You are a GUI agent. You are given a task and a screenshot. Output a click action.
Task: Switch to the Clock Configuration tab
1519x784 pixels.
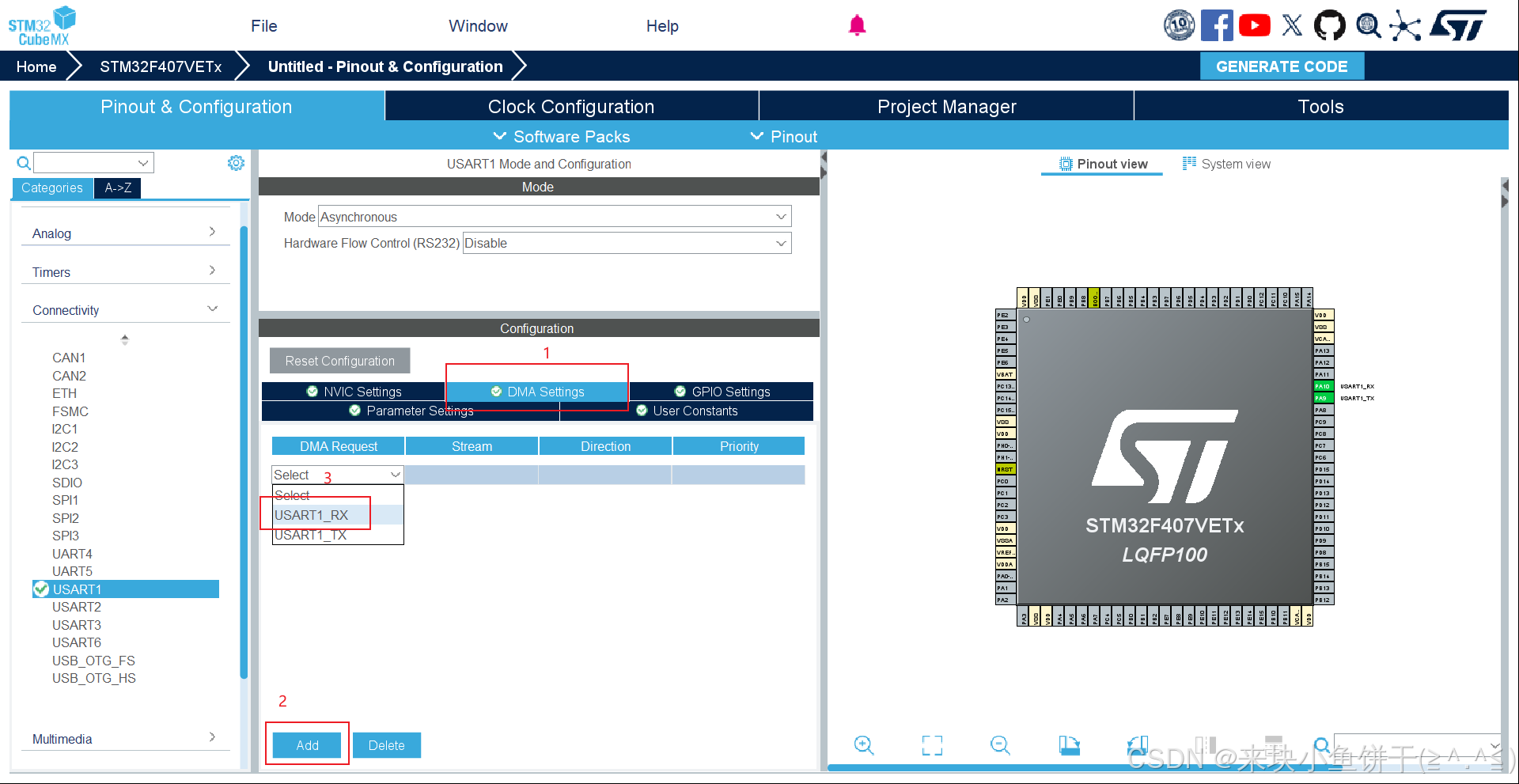(x=570, y=106)
